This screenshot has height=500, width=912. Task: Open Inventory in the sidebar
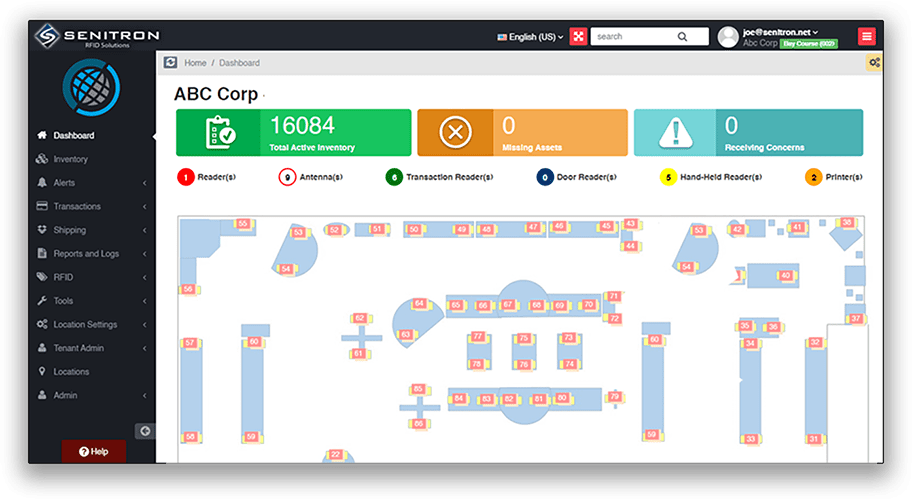click(70, 159)
